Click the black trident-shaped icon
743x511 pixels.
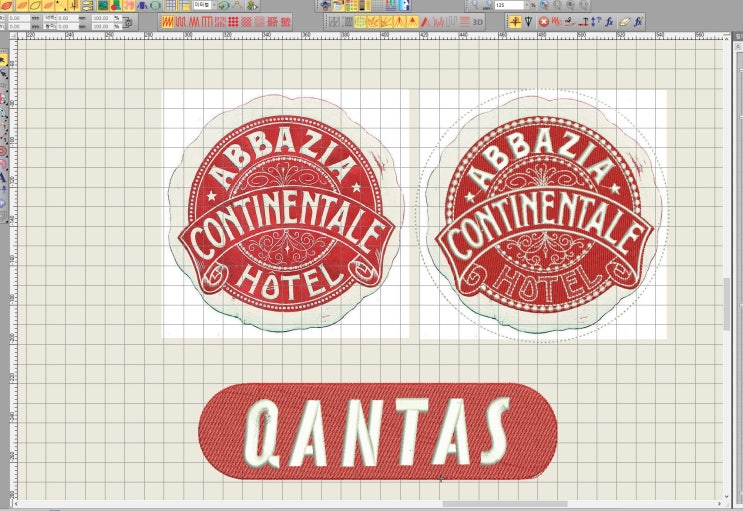(528, 22)
